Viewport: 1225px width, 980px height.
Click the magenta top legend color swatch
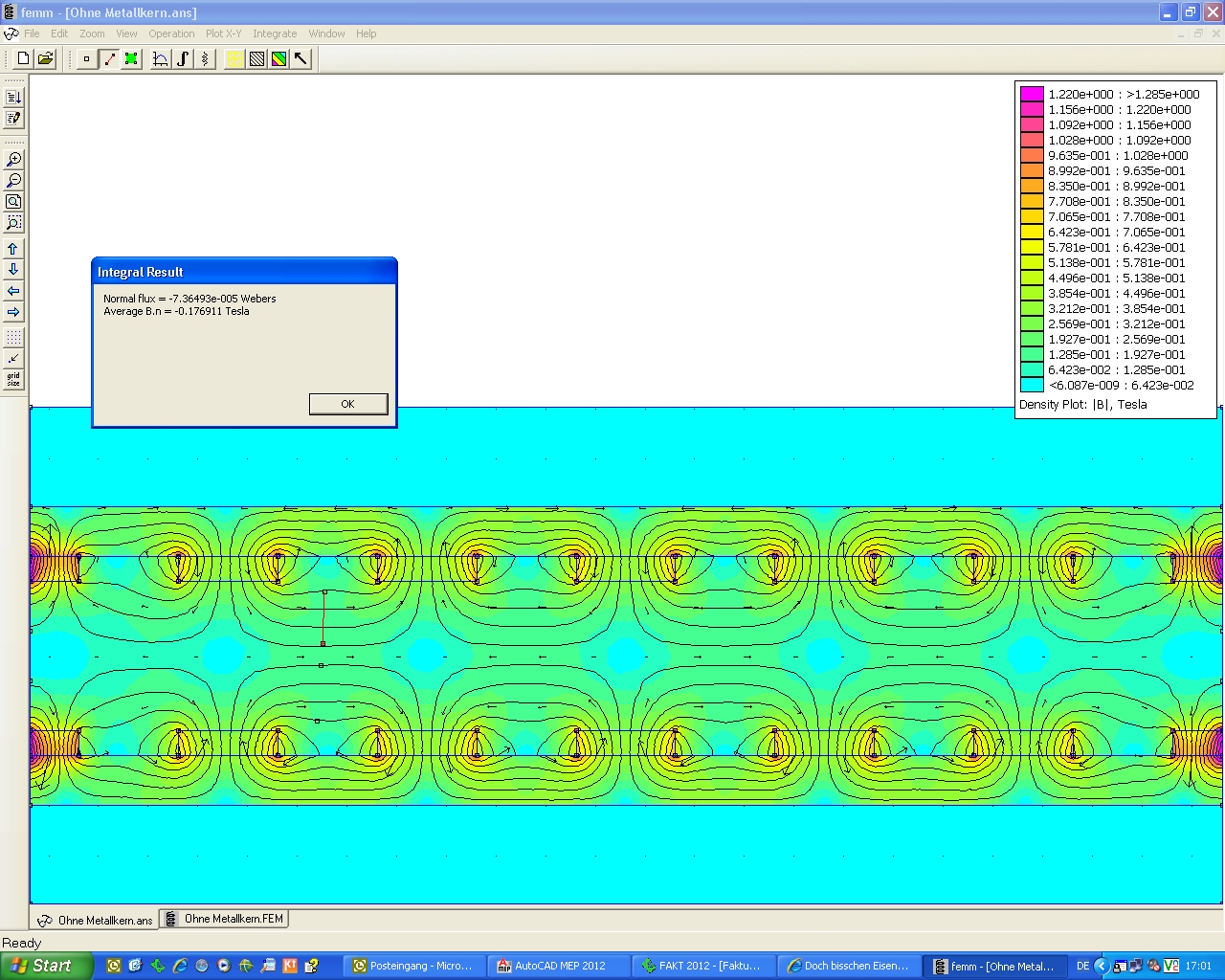coord(1032,94)
